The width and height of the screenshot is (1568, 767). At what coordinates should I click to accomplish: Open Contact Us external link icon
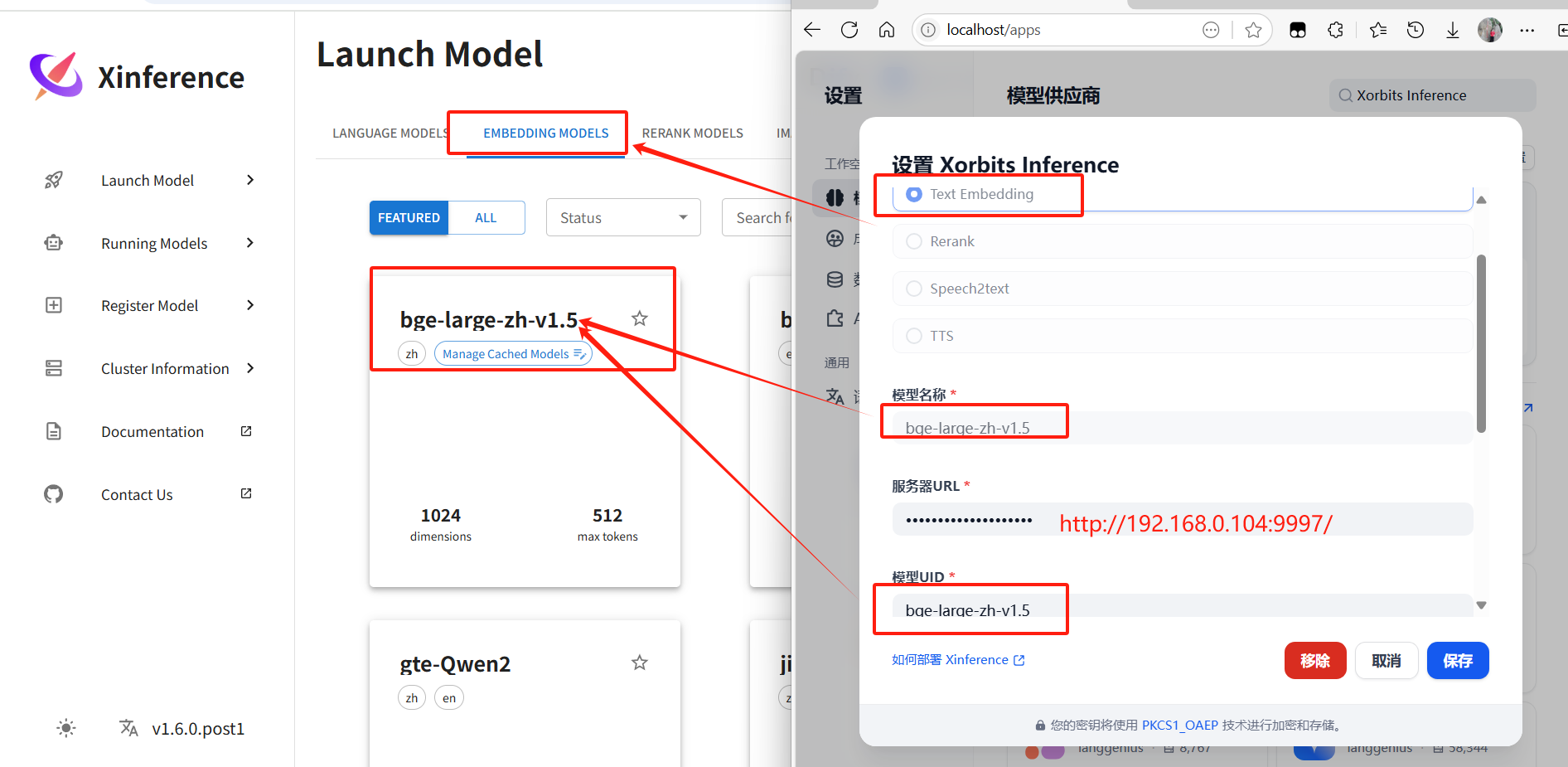pyautogui.click(x=246, y=493)
